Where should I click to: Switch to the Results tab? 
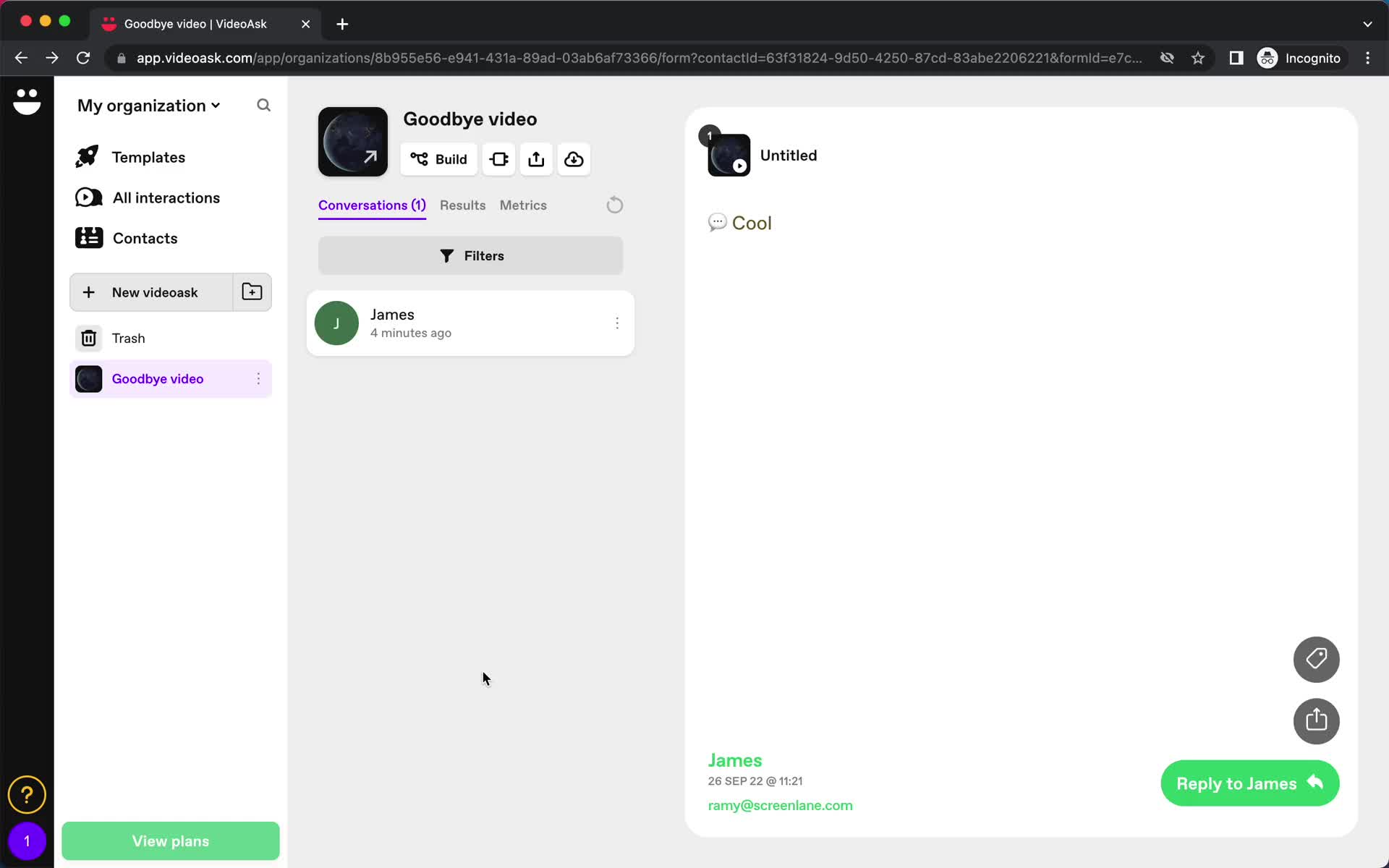tap(462, 205)
